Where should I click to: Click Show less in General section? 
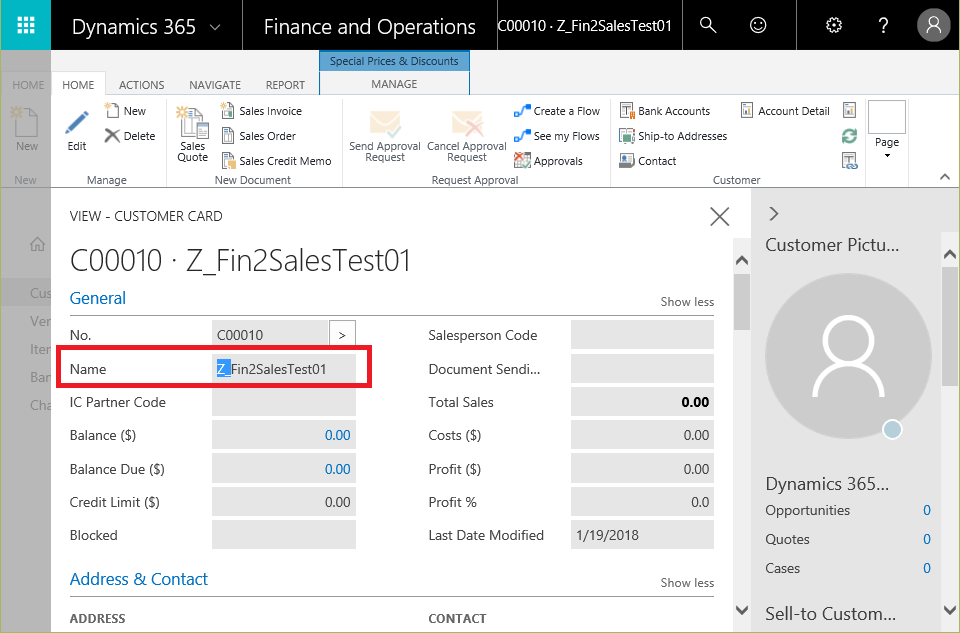687,302
